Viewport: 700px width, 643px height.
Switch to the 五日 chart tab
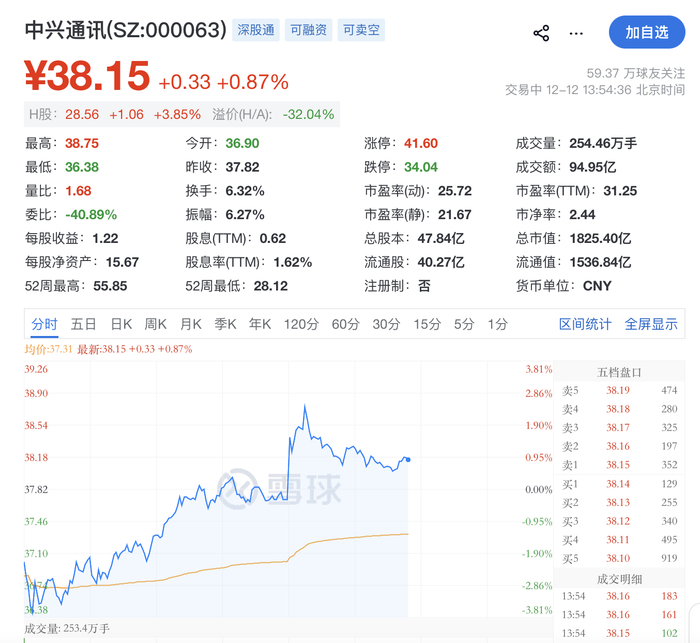click(x=83, y=324)
